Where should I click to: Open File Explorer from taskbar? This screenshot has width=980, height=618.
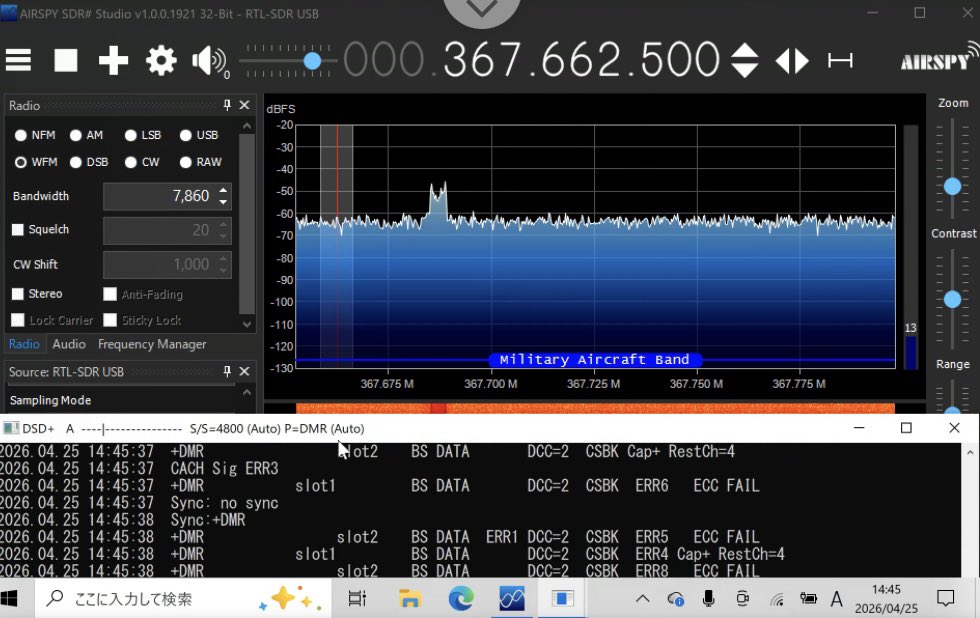(409, 599)
